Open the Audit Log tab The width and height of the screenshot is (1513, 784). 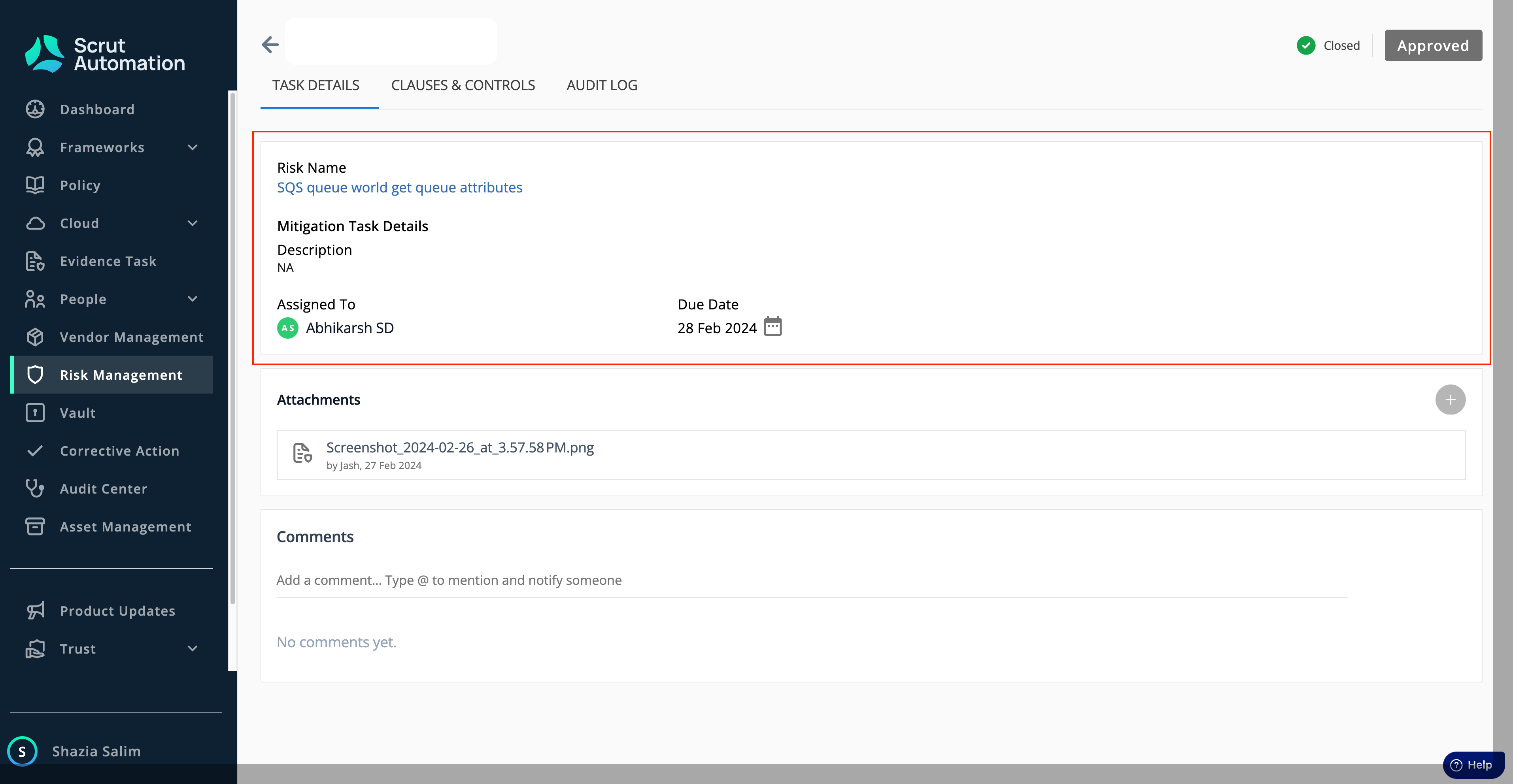pyautogui.click(x=602, y=86)
